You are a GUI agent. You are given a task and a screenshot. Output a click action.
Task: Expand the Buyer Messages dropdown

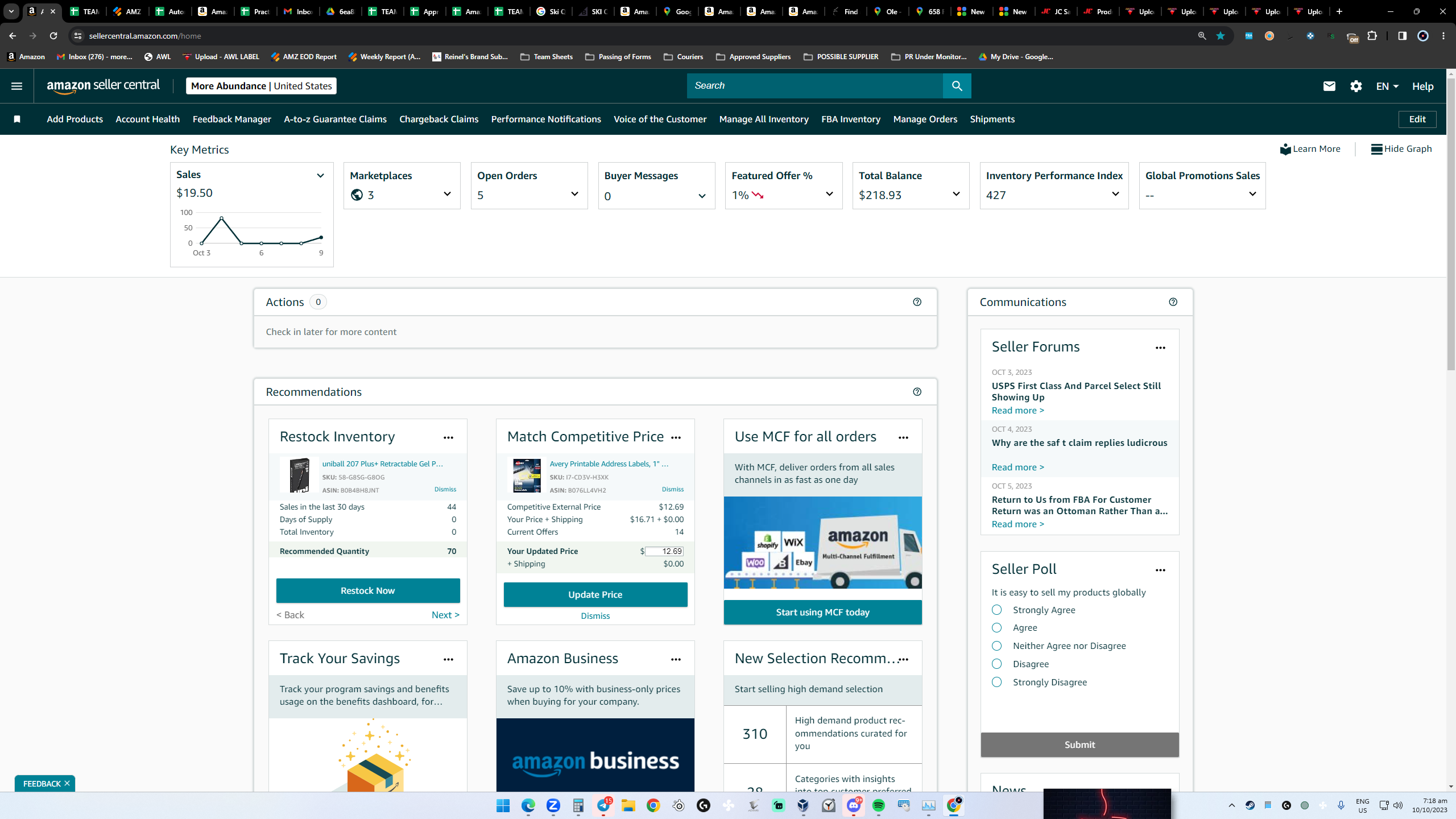tap(702, 196)
